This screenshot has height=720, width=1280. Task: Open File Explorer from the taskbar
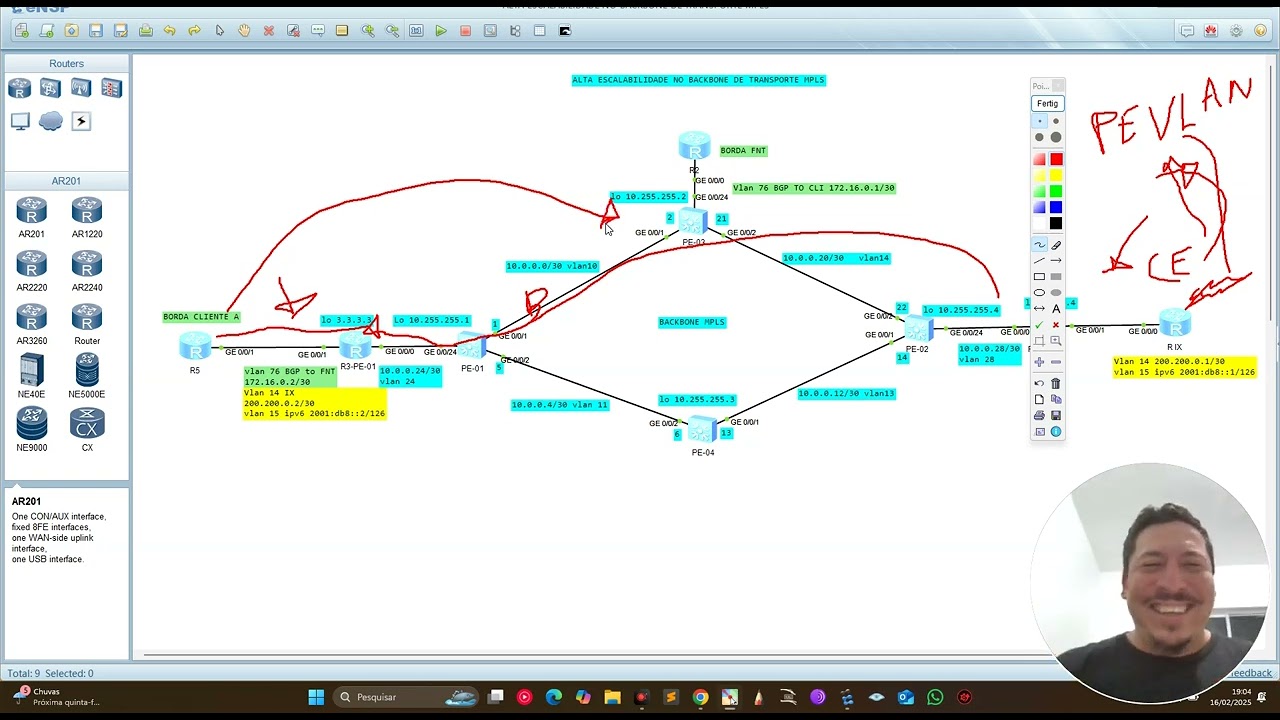[612, 697]
